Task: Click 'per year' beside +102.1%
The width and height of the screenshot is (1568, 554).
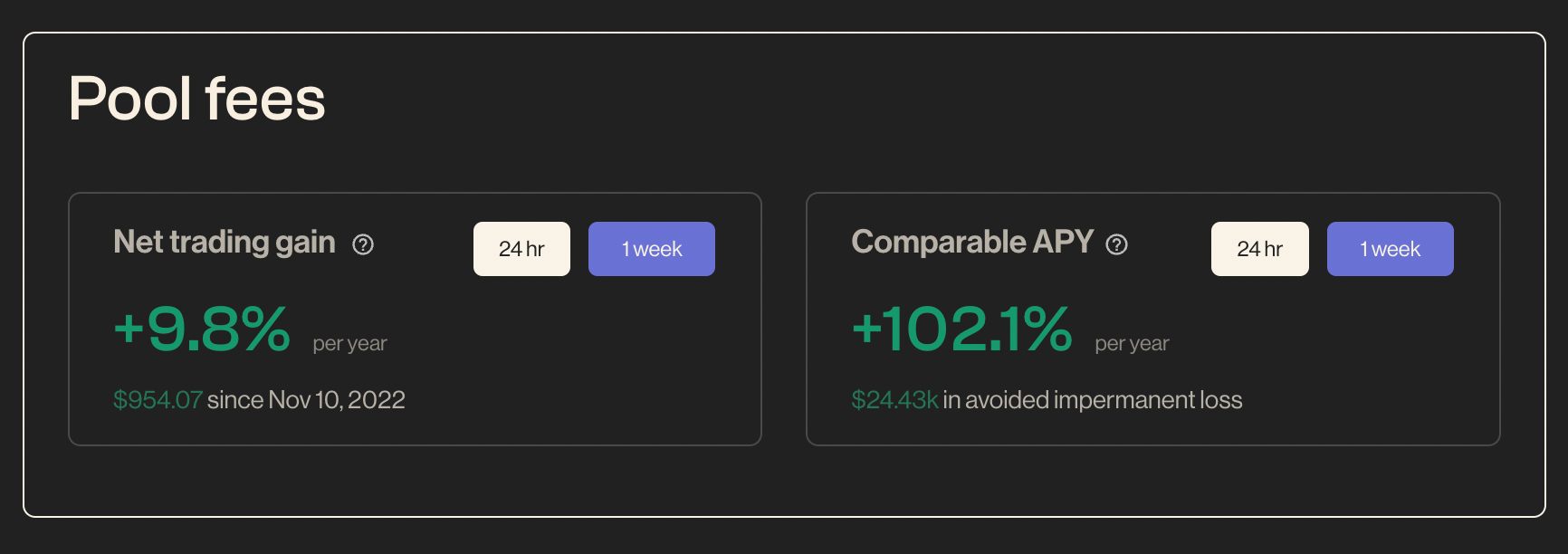Action: pyautogui.click(x=1132, y=344)
